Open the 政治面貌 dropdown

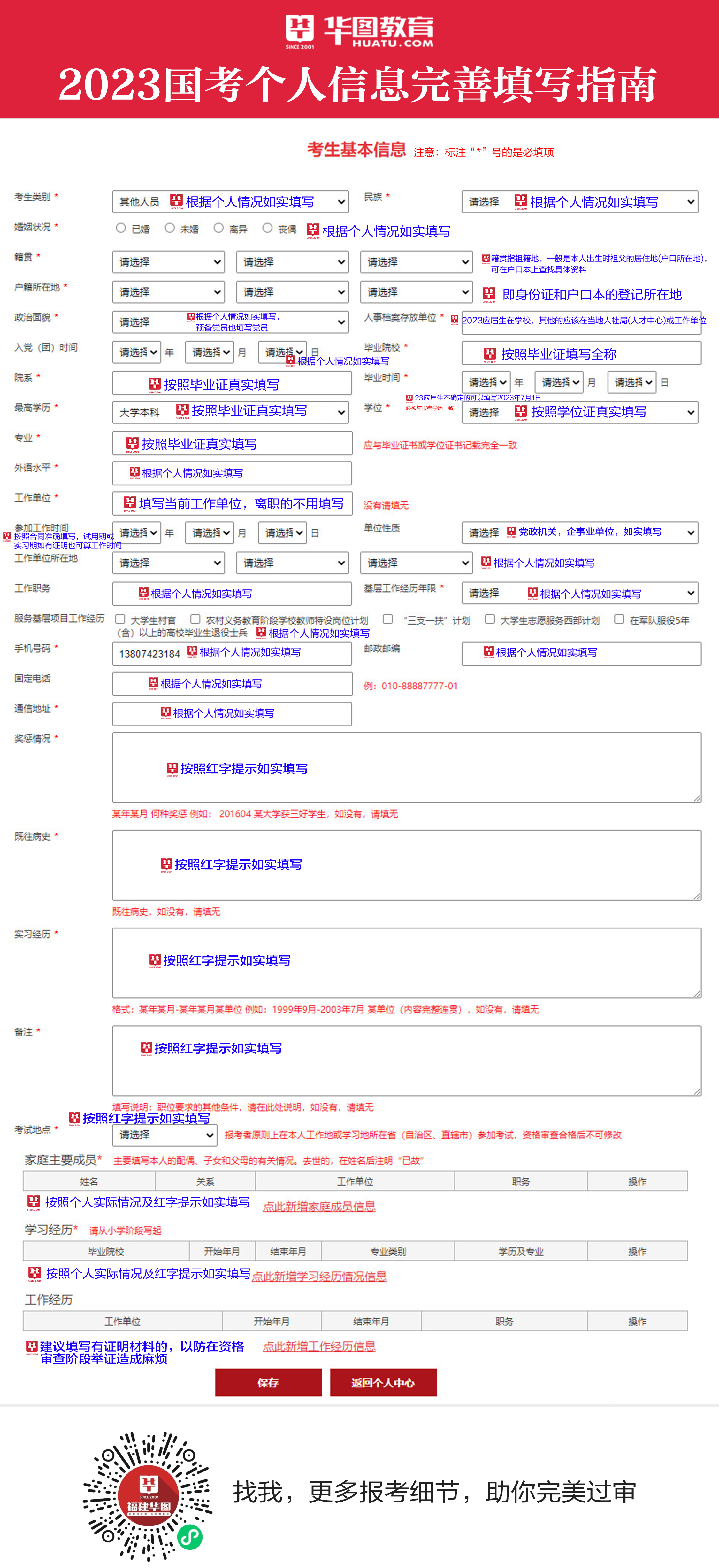click(231, 322)
